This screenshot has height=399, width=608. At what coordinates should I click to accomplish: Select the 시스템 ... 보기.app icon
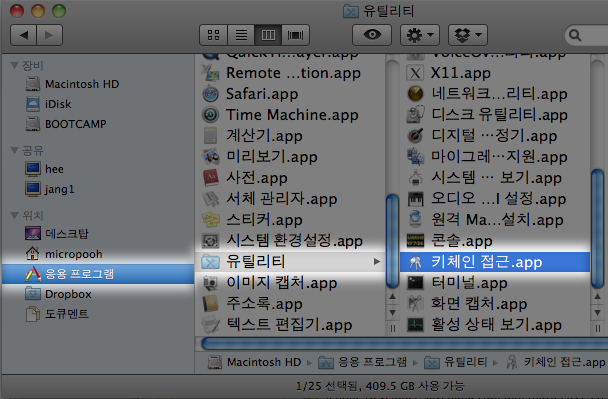(415, 178)
